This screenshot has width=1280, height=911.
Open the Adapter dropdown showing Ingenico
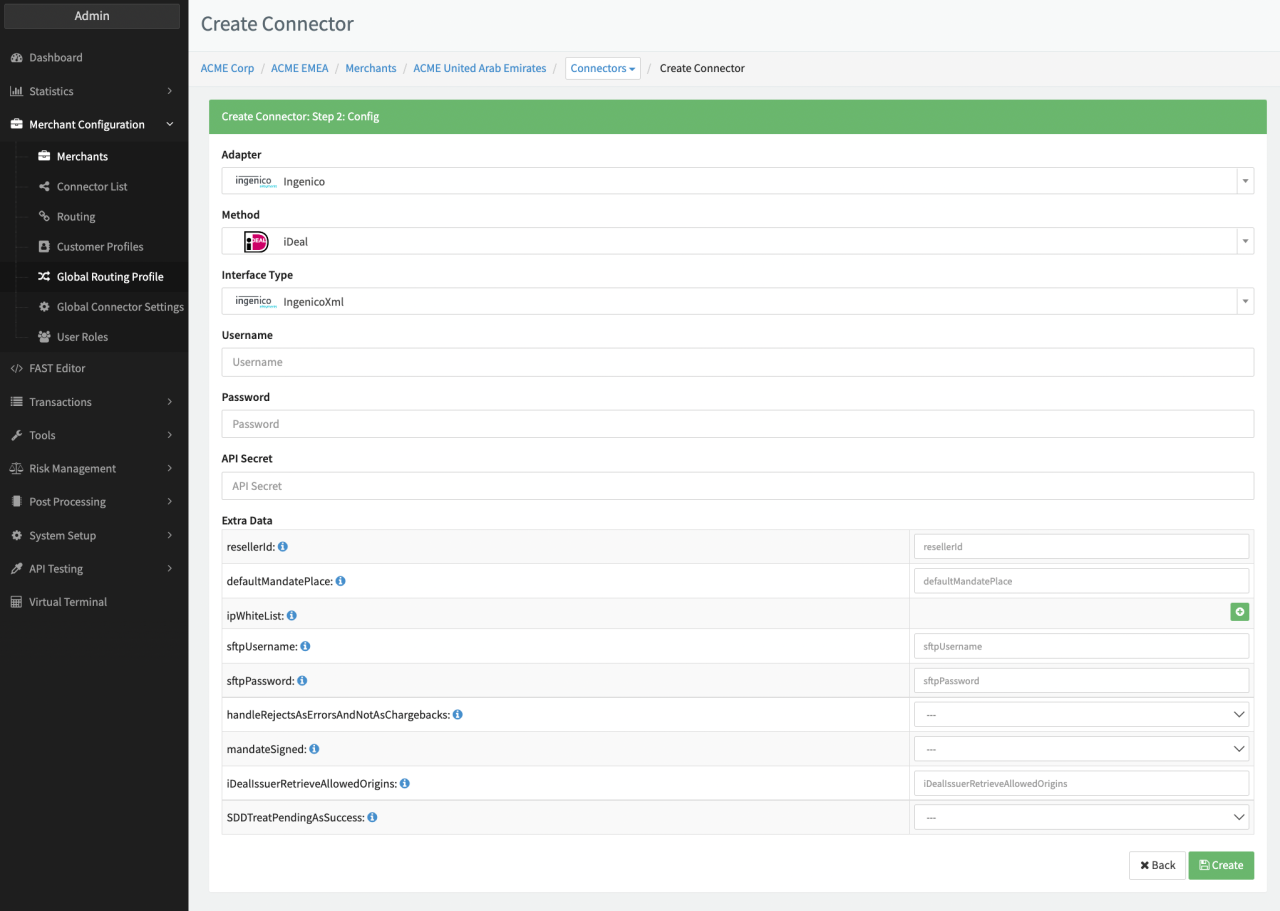point(737,181)
